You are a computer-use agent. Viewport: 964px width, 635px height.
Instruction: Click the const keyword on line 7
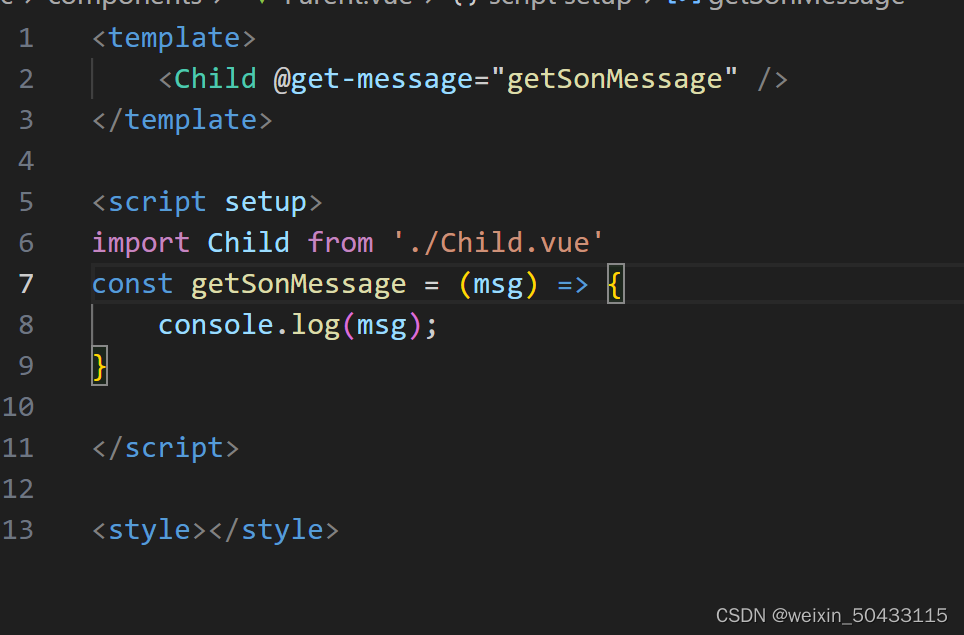coord(132,284)
